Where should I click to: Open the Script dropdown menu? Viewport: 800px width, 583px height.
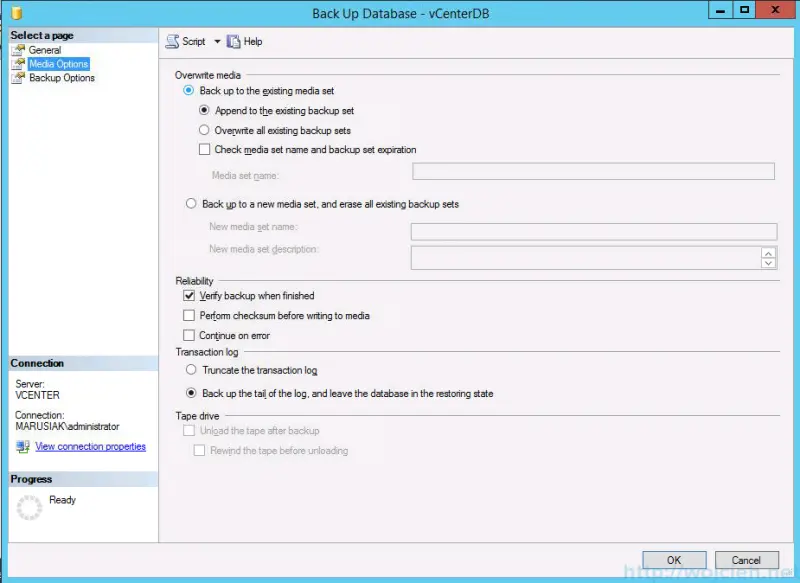click(x=218, y=41)
